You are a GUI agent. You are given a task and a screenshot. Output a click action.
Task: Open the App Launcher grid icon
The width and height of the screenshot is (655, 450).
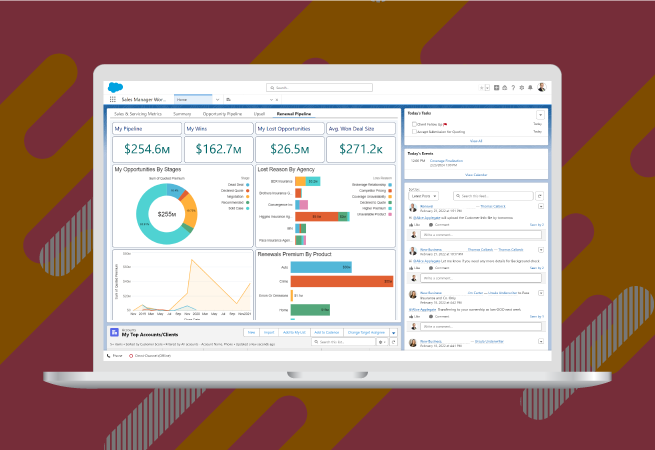click(x=112, y=100)
